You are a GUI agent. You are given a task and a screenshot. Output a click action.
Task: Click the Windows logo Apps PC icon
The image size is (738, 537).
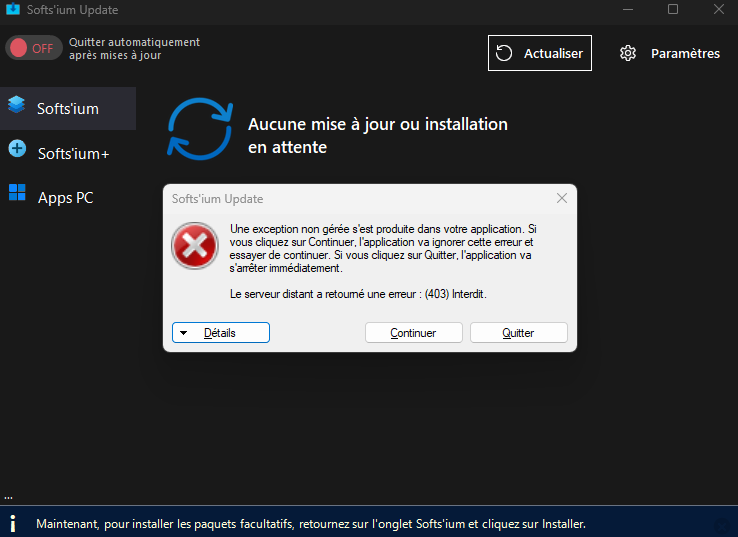tap(17, 192)
